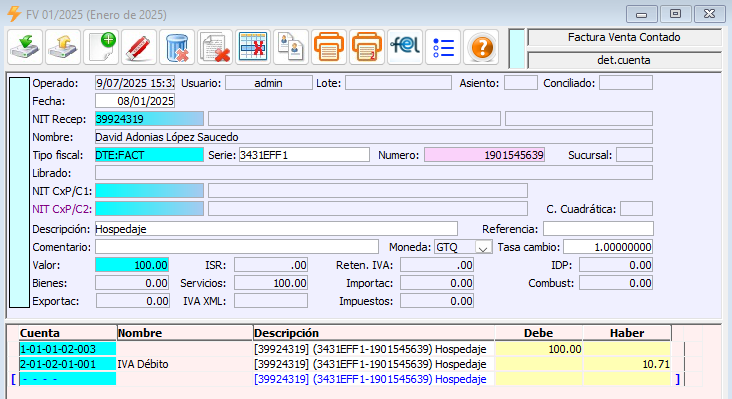Click the Conciliado input field
The height and width of the screenshot is (399, 732).
coord(626,83)
